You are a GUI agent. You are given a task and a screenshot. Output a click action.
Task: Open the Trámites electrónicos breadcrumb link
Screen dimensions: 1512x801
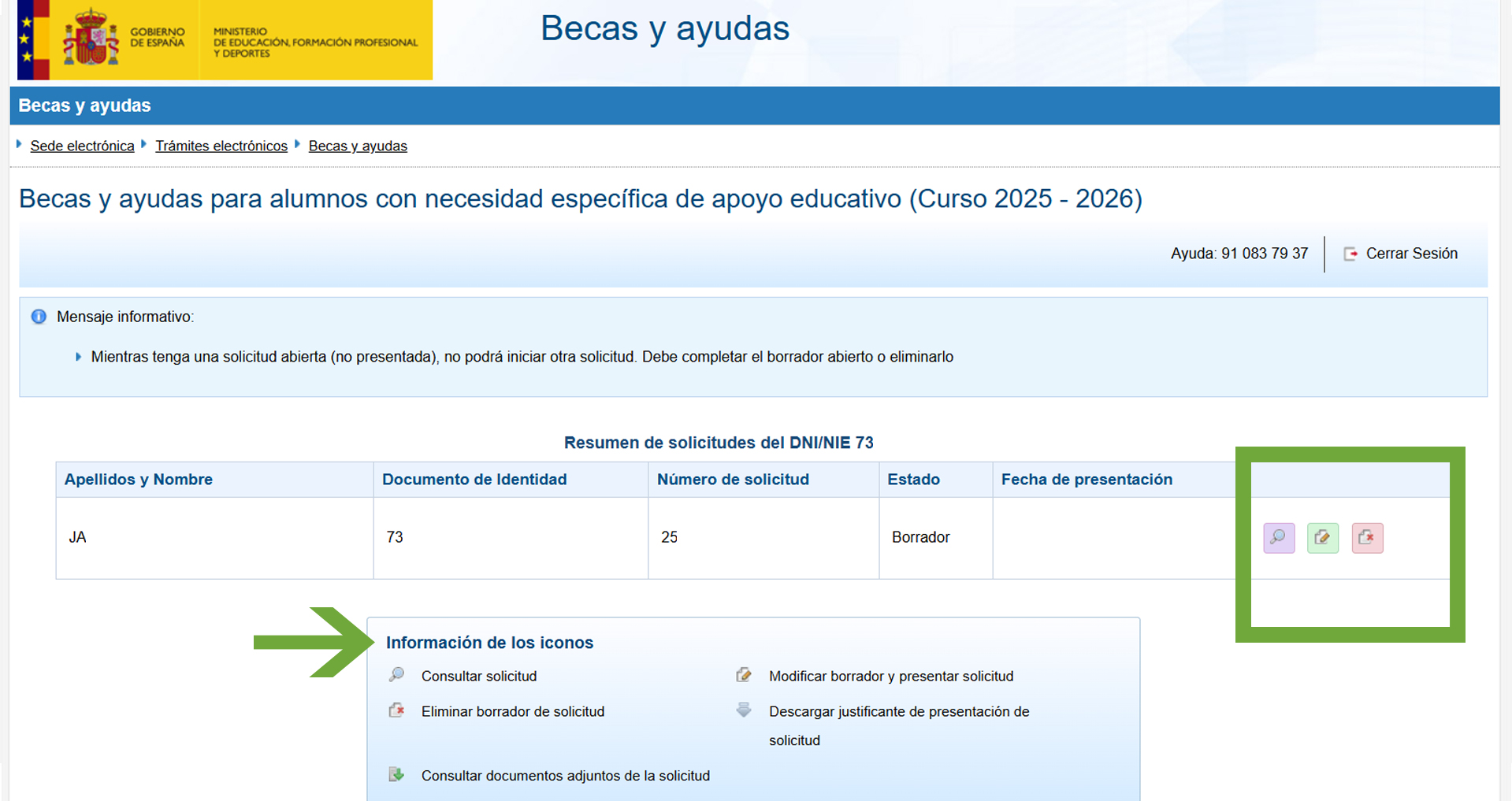pyautogui.click(x=221, y=146)
